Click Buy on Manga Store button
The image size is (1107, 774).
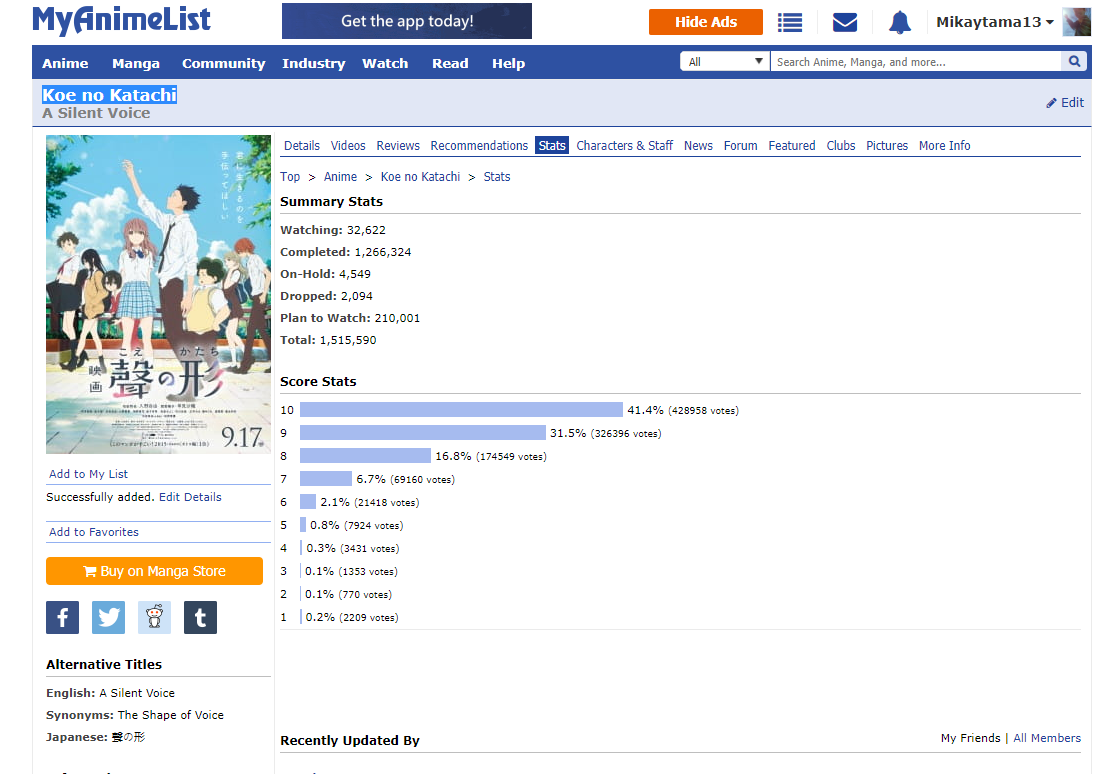[154, 571]
